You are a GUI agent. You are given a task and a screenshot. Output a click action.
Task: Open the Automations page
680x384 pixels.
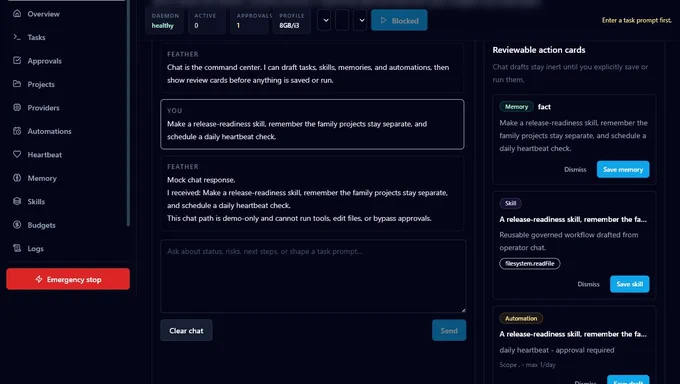[49, 131]
